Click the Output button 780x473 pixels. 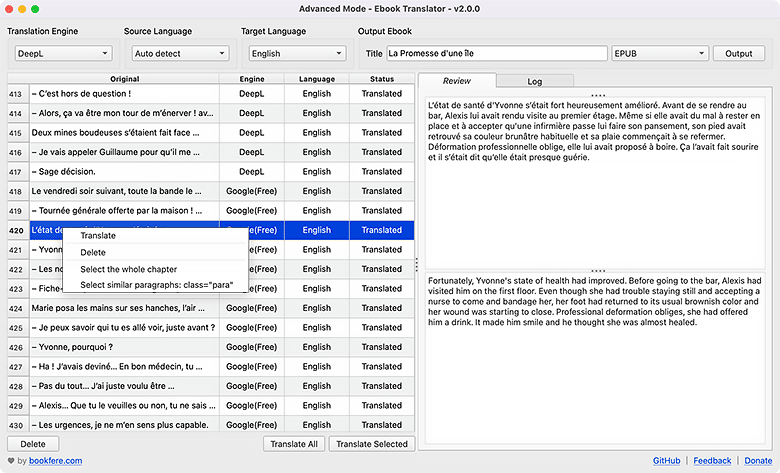739,53
